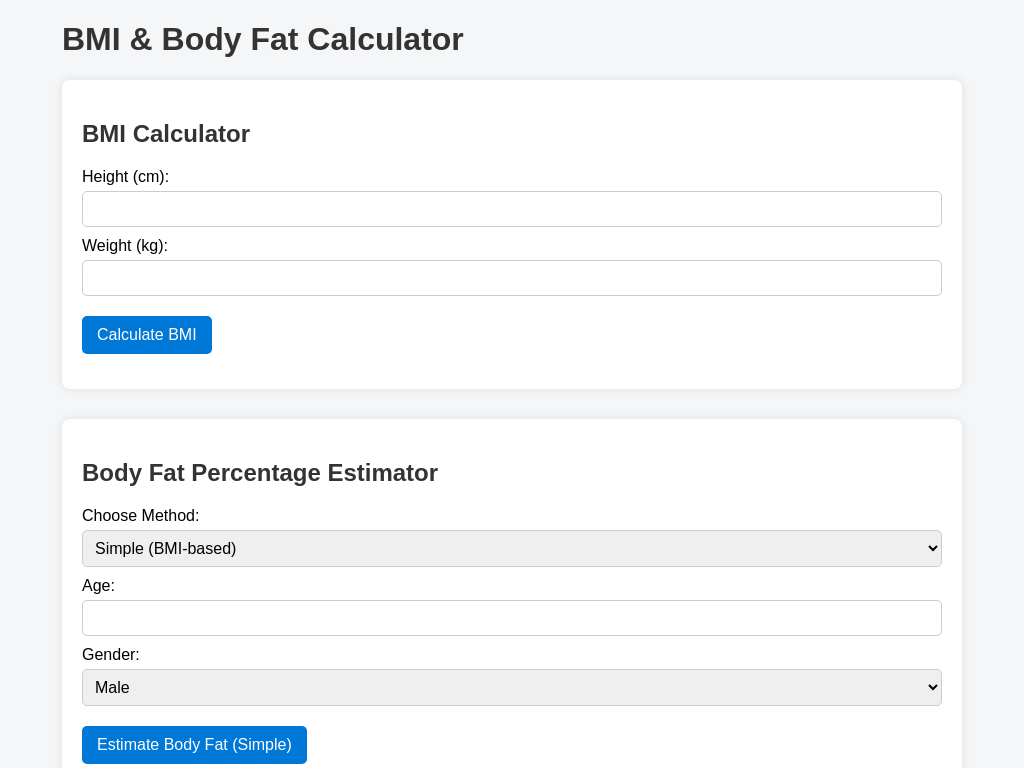
Task: Click the Weight (kg) label
Action: coord(124,246)
